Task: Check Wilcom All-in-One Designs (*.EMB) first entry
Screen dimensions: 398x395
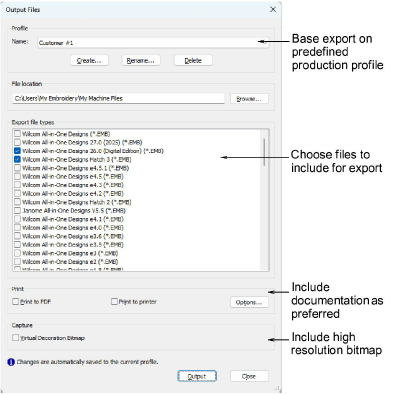Action: 17,134
